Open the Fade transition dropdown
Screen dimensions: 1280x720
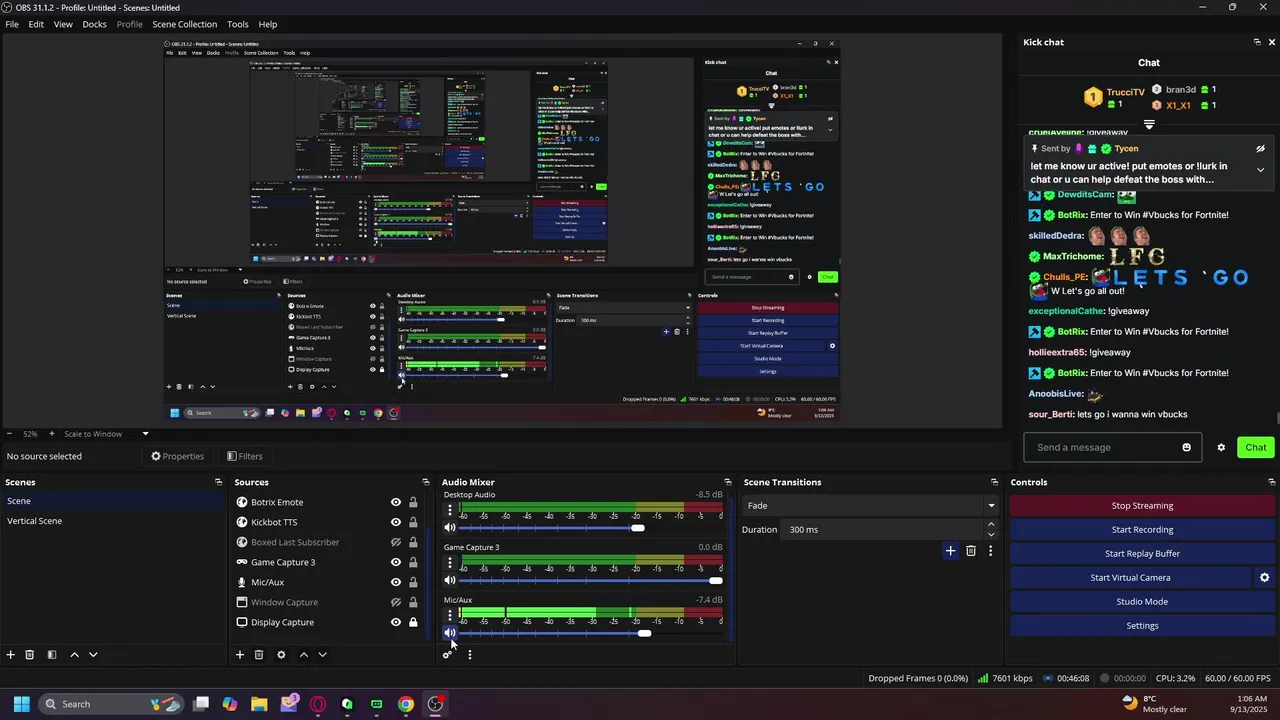(x=870, y=506)
